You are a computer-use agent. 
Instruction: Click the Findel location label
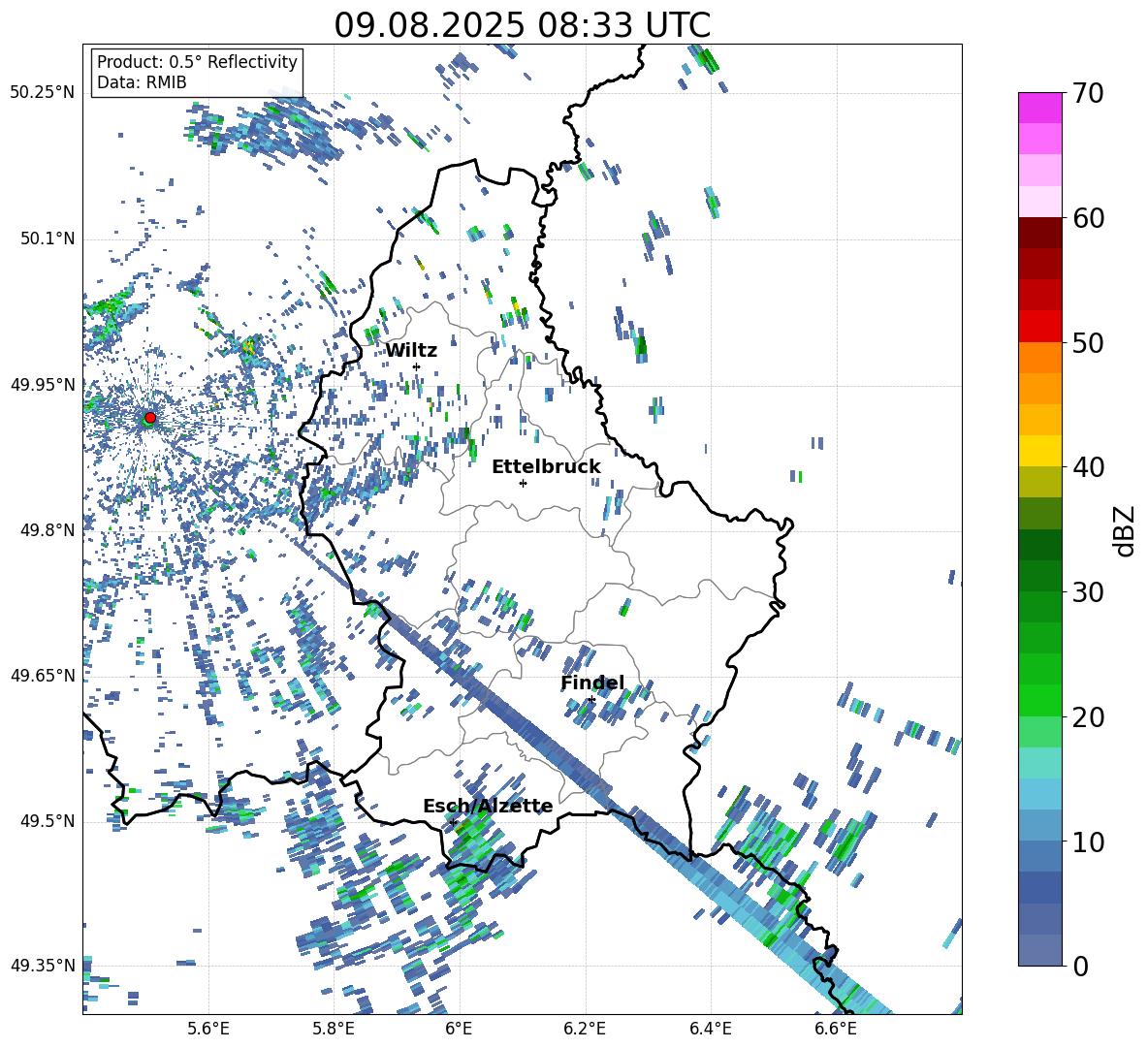(x=592, y=683)
